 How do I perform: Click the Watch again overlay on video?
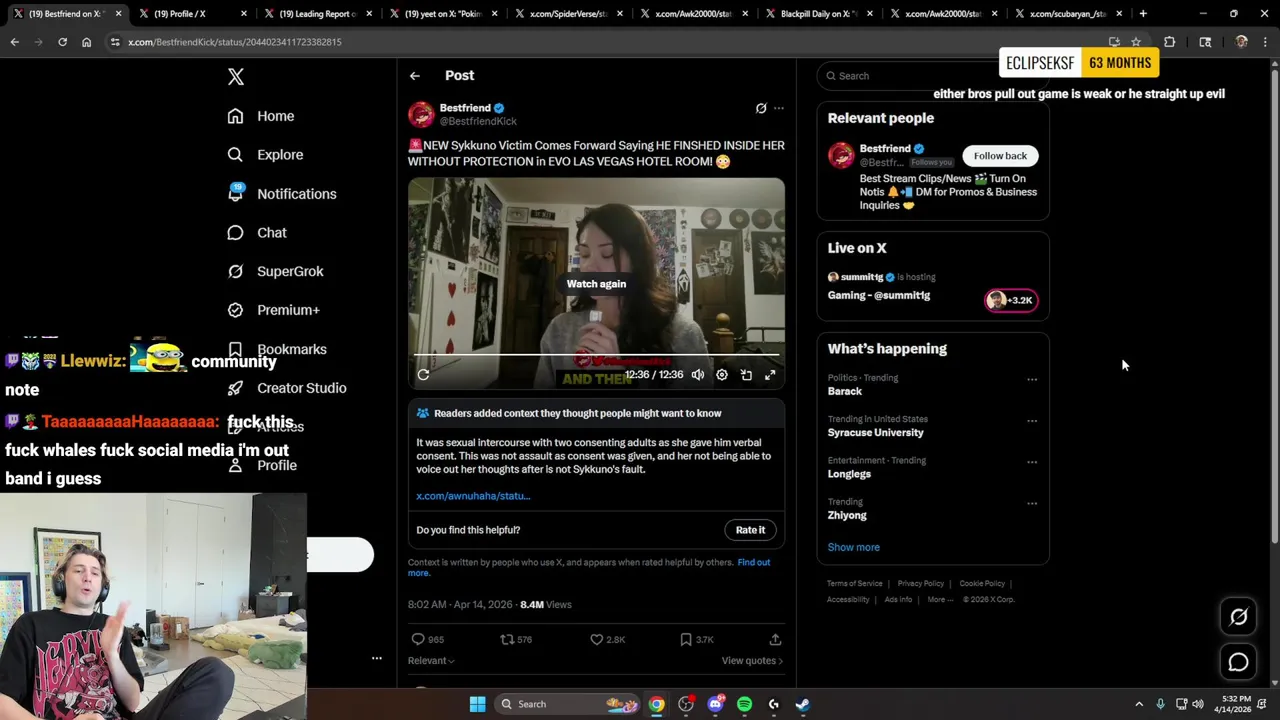(x=596, y=284)
